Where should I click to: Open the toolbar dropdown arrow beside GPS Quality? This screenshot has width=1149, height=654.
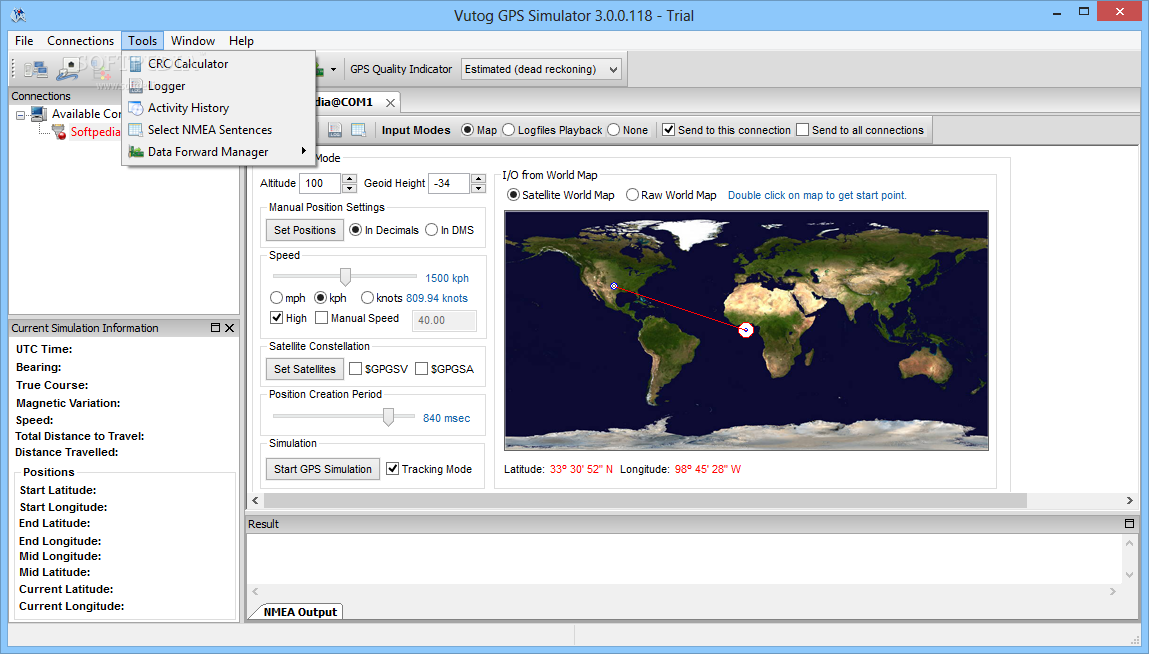click(x=333, y=70)
